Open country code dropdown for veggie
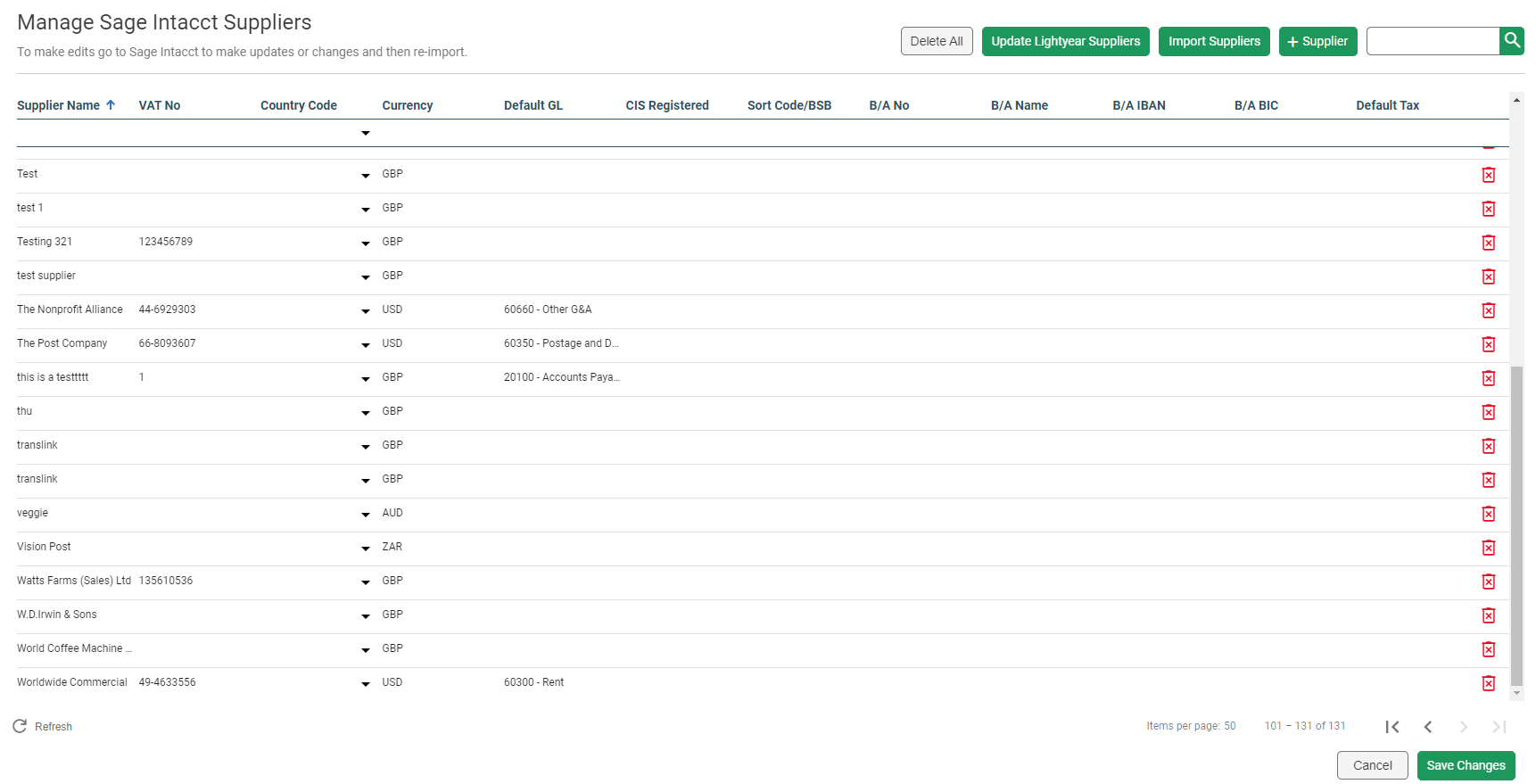 pos(365,515)
